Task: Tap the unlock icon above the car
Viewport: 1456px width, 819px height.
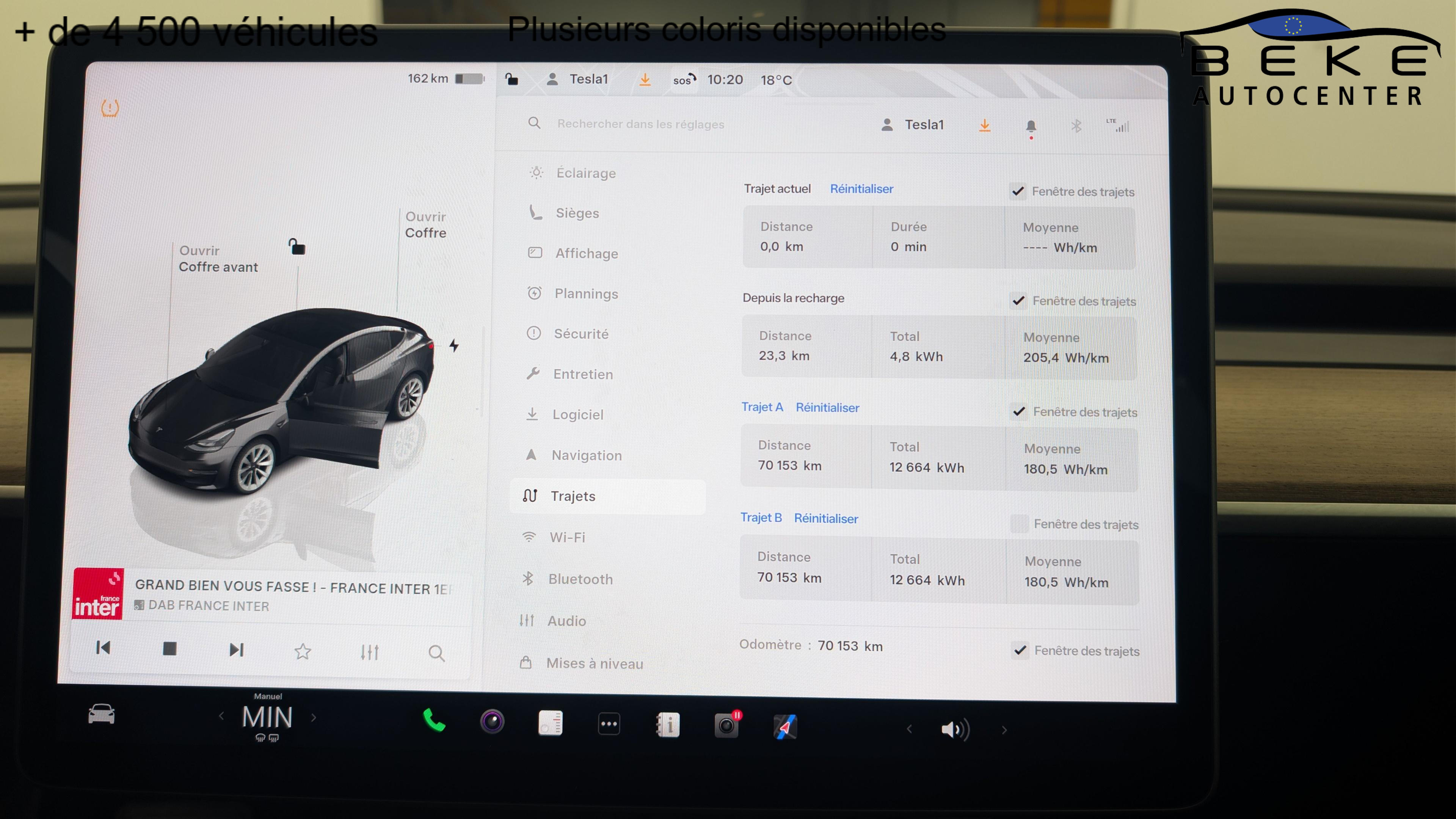Action: [297, 246]
